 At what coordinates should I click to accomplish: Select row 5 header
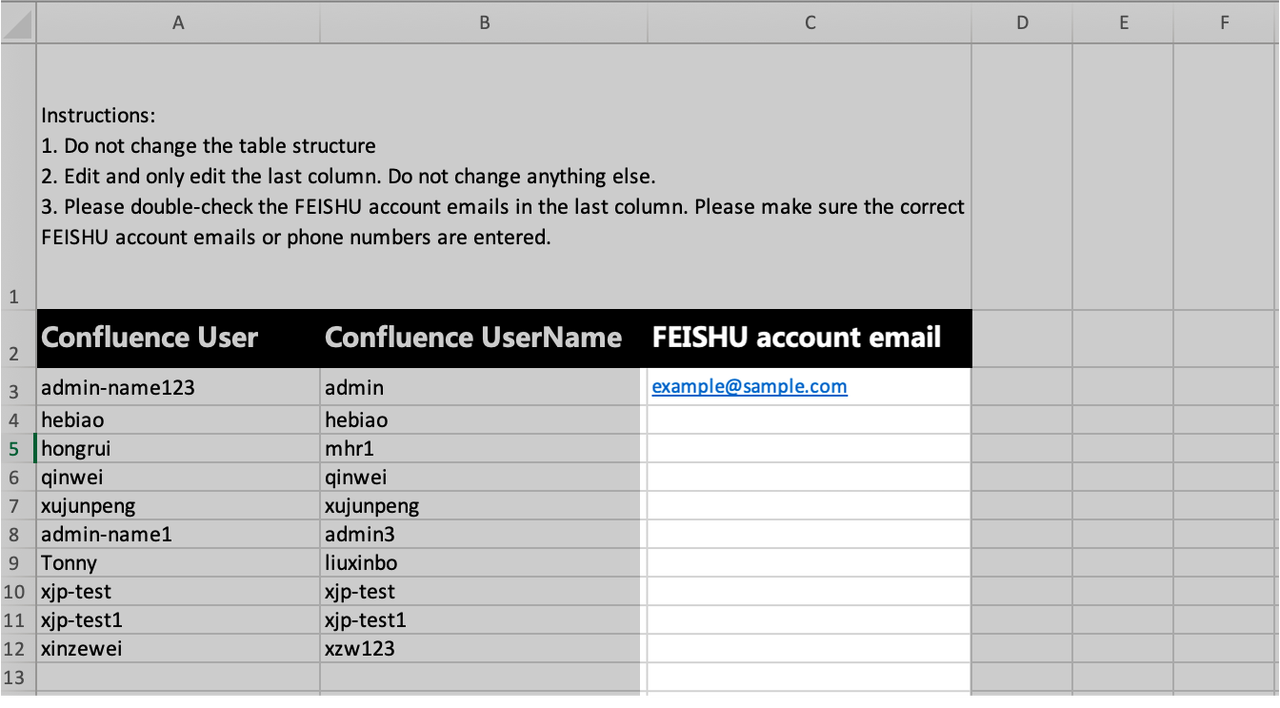click(x=15, y=449)
